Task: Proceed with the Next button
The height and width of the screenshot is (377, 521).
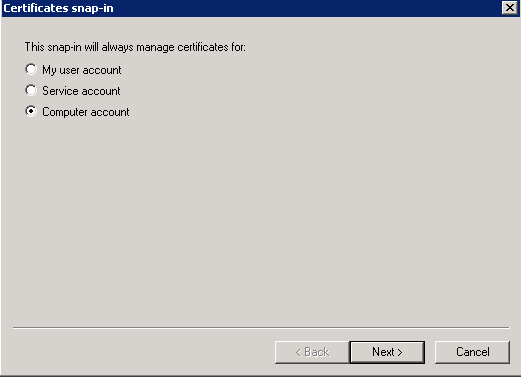Action: [387, 352]
